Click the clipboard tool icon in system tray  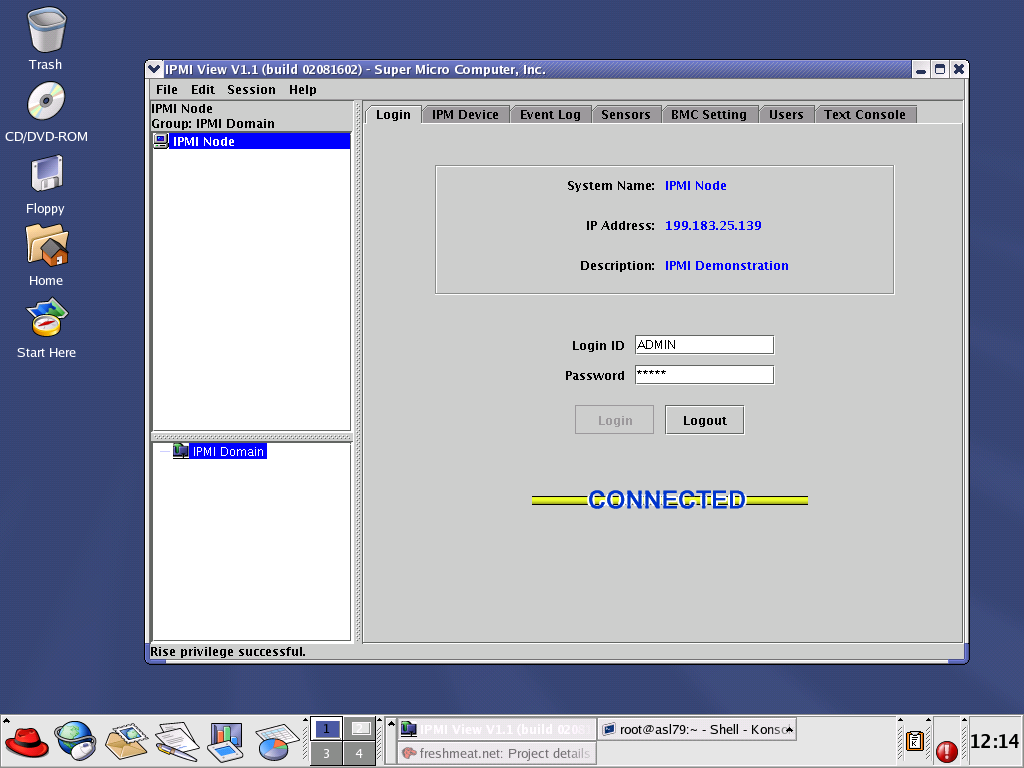pyautogui.click(x=915, y=741)
